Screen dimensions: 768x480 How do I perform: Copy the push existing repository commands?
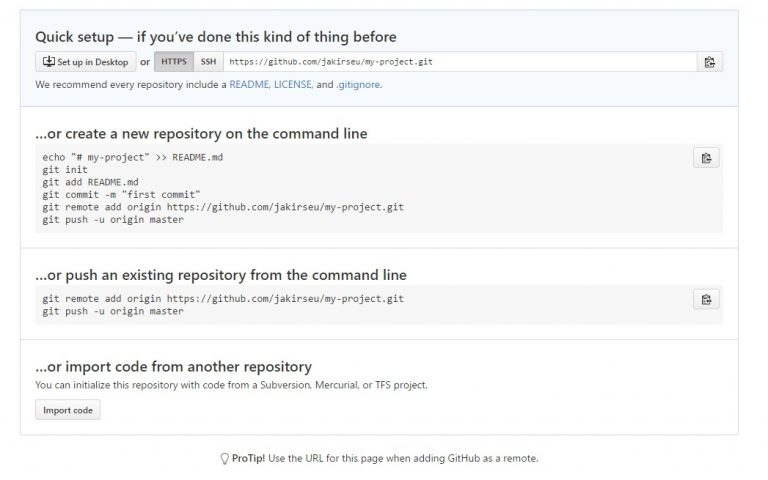706,299
